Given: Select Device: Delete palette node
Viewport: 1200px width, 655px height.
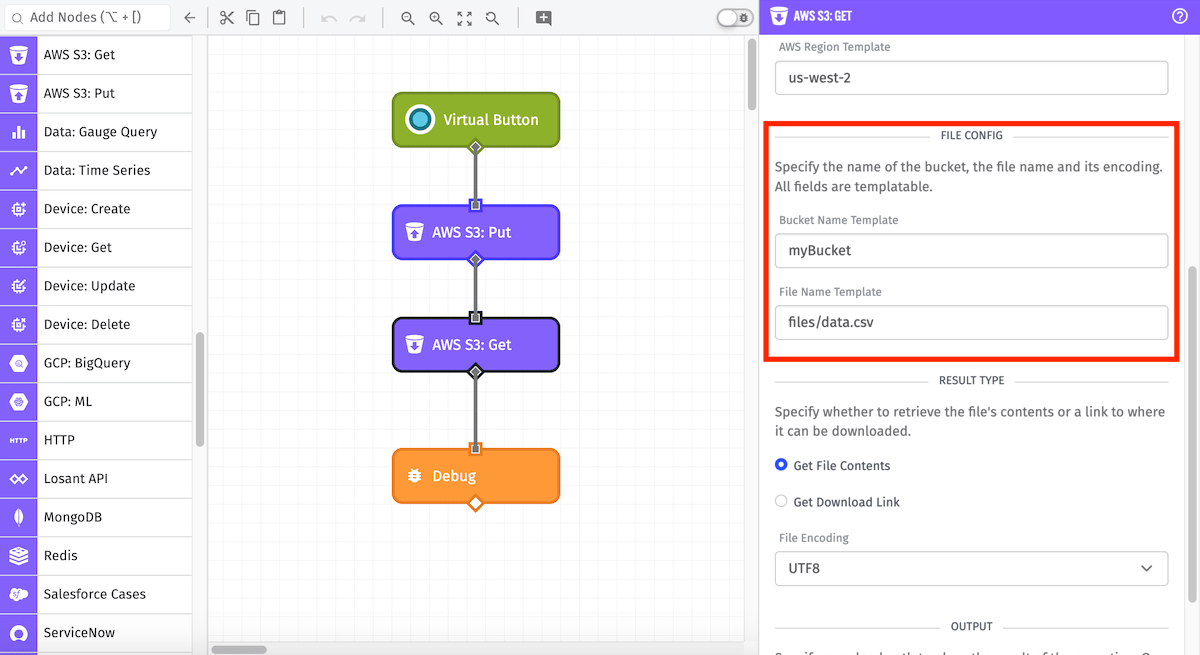Looking at the screenshot, I should 96,324.
